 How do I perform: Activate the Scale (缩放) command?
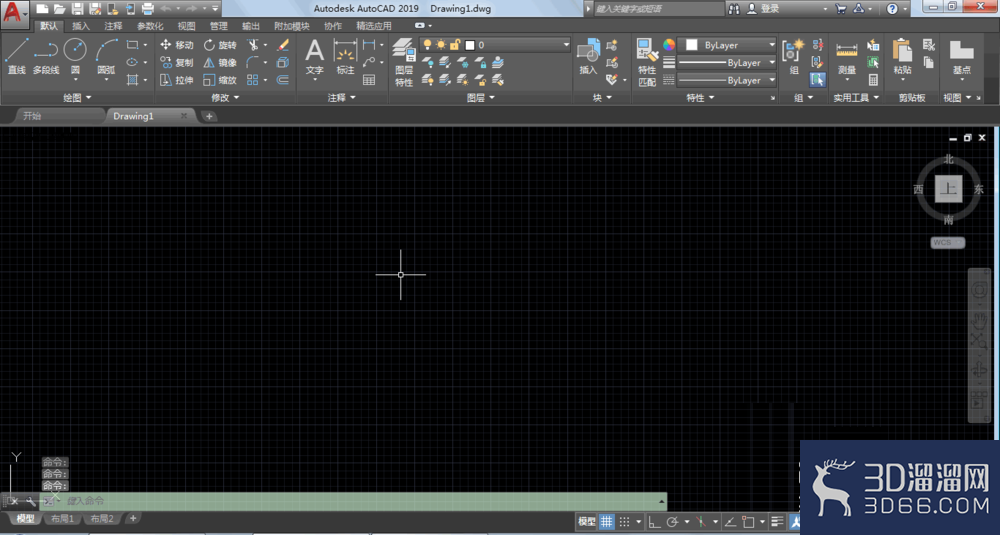coord(220,80)
